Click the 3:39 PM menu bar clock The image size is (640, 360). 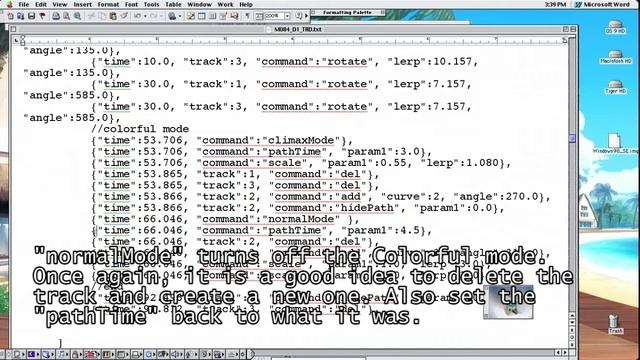pyautogui.click(x=555, y=4)
